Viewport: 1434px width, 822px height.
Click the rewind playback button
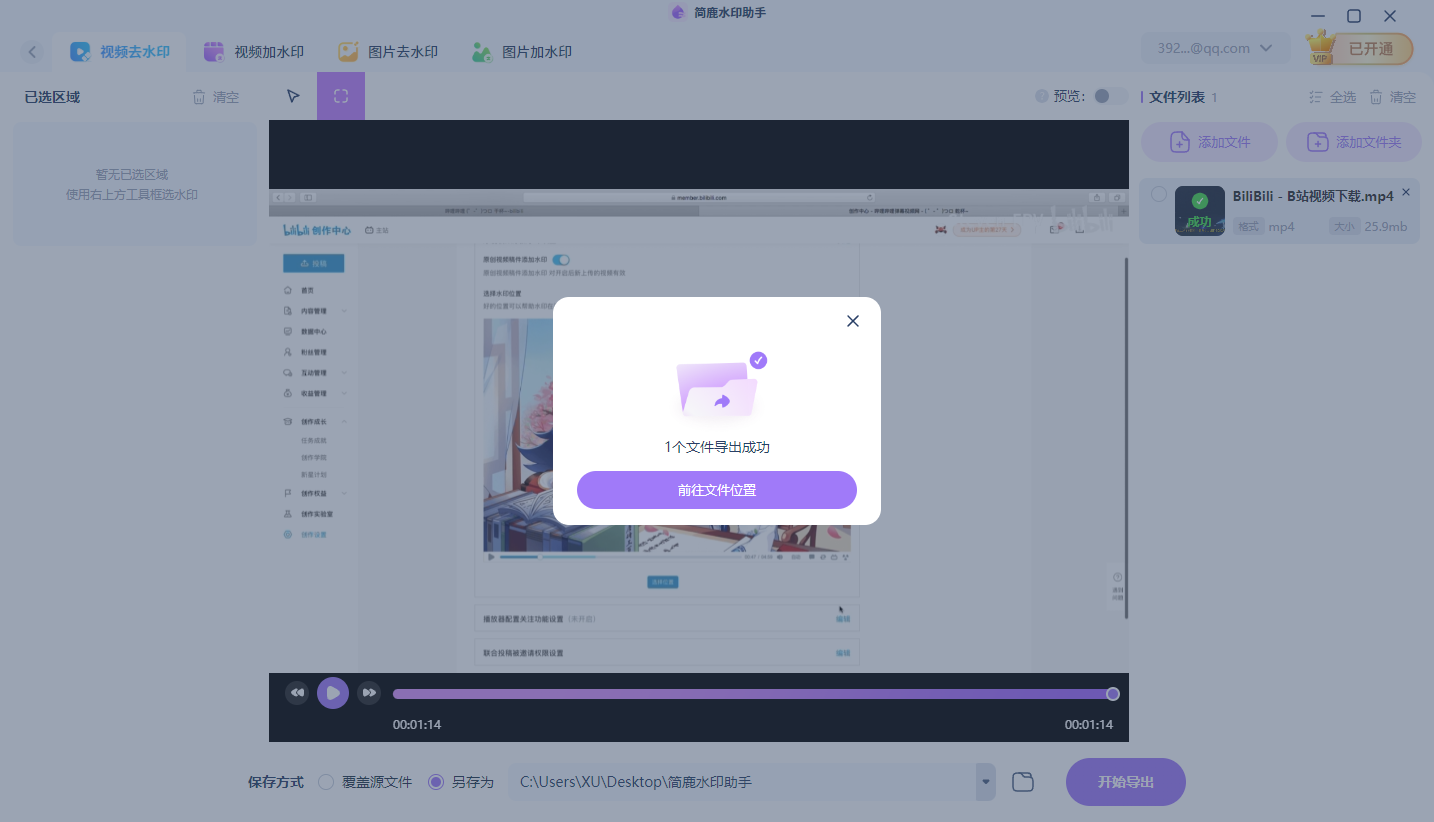click(x=297, y=693)
